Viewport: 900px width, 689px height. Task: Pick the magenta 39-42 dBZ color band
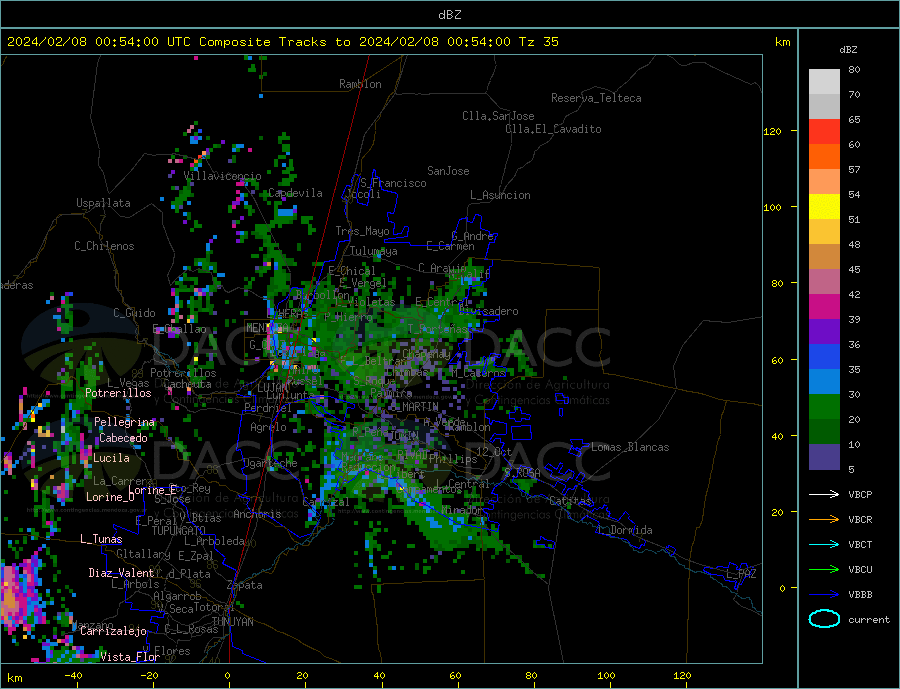(x=824, y=307)
